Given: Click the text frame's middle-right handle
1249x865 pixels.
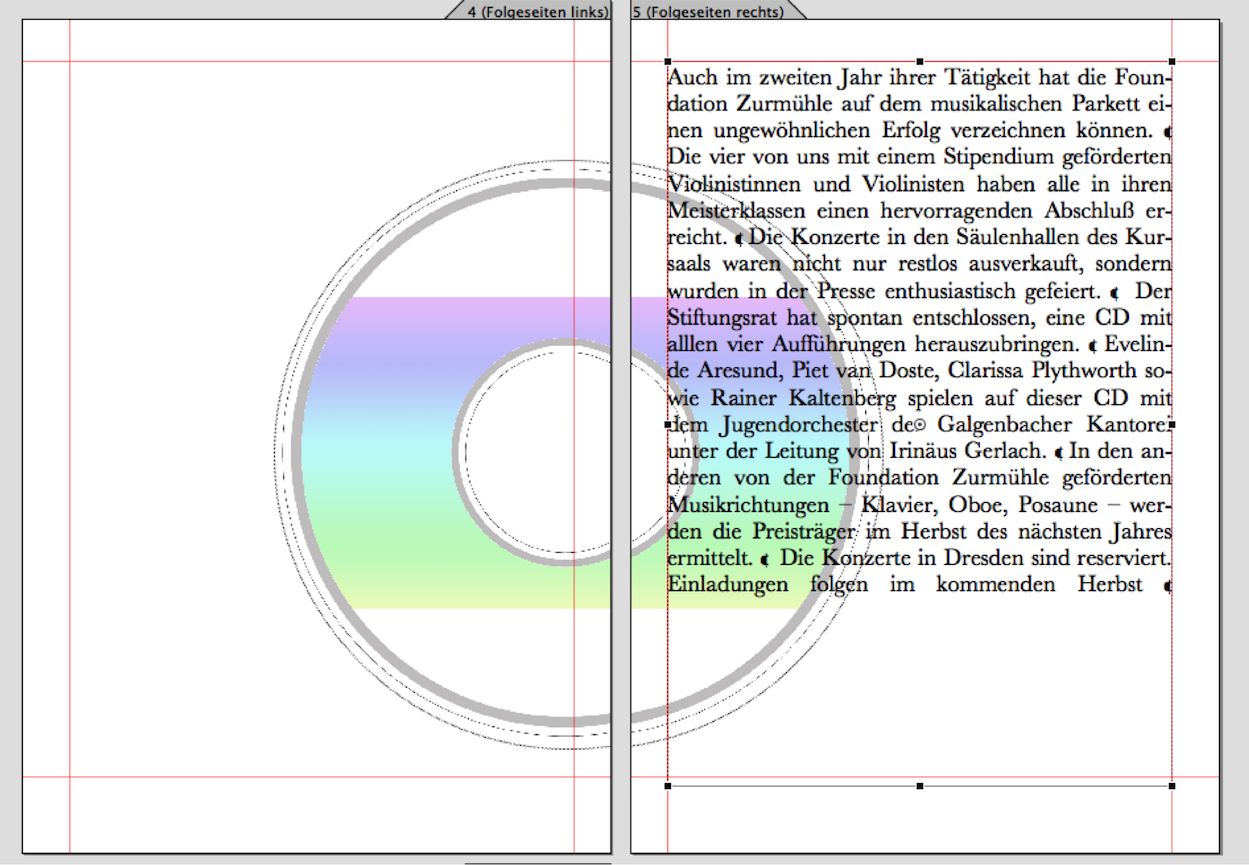Looking at the screenshot, I should tap(1172, 425).
